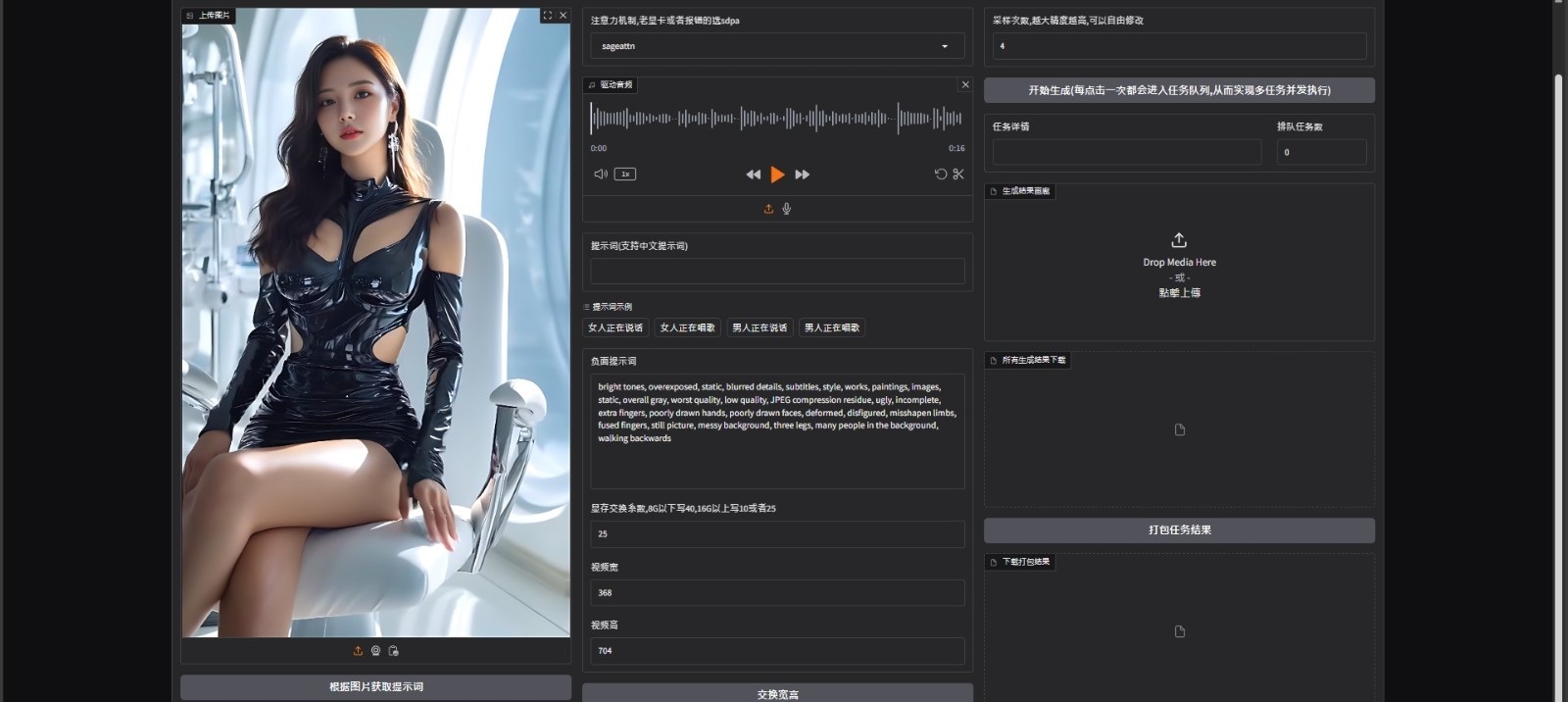Focus the prompt text input field
1568x702 pixels.
[x=777, y=272]
